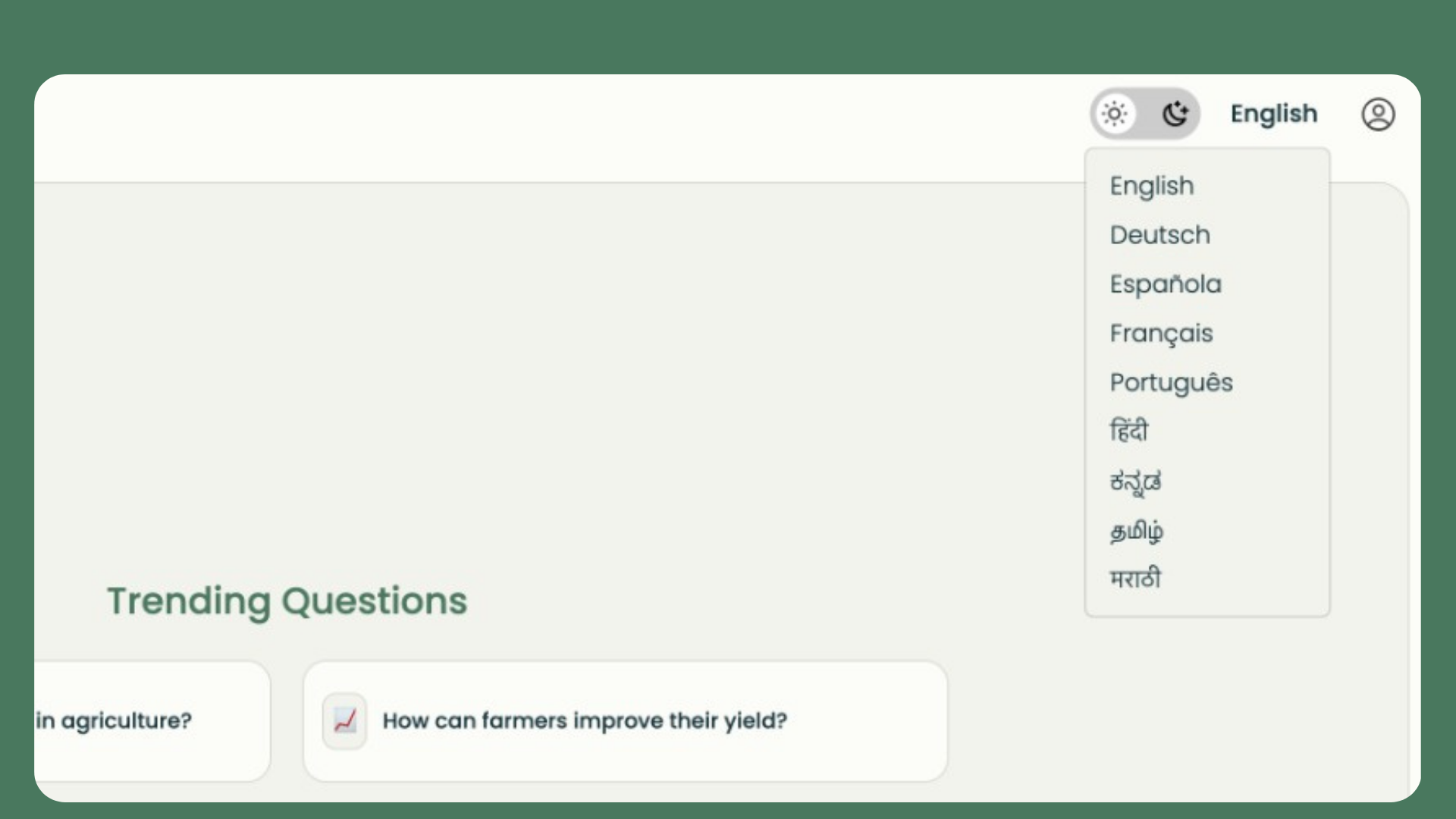This screenshot has width=1456, height=819.
Task: Choose Deutsch from the language list
Action: (1160, 235)
